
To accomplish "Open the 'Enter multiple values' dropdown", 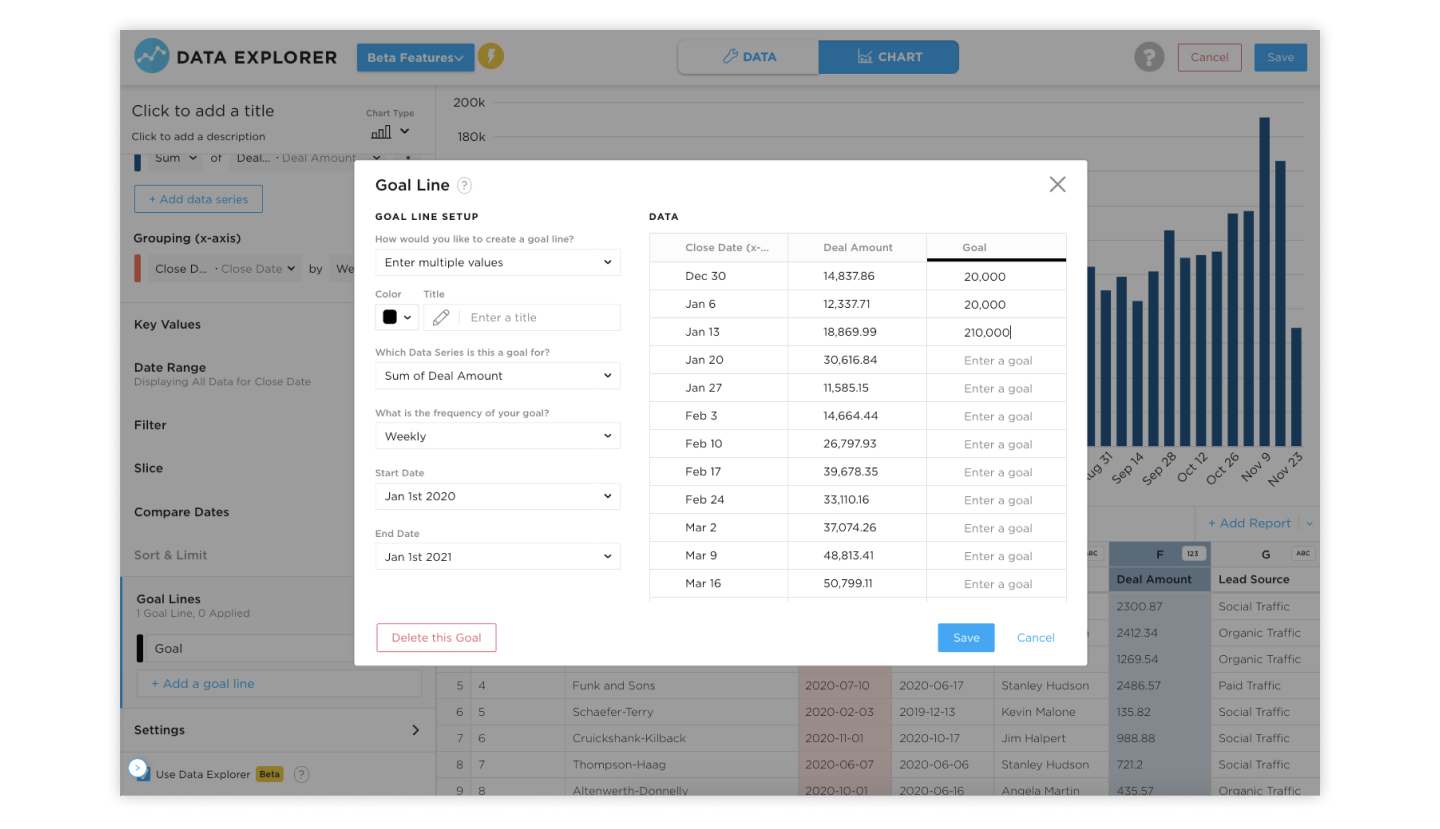I will (497, 262).
